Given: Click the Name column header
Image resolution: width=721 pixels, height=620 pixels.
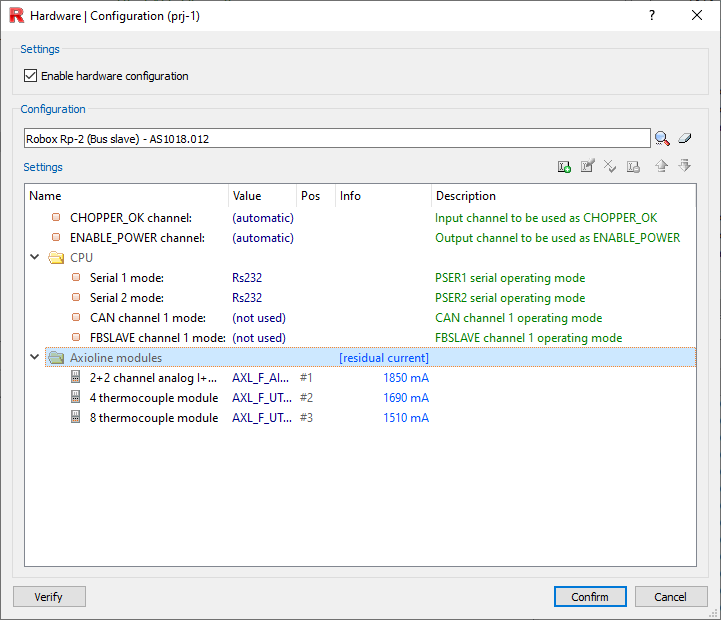Looking at the screenshot, I should 126,196.
